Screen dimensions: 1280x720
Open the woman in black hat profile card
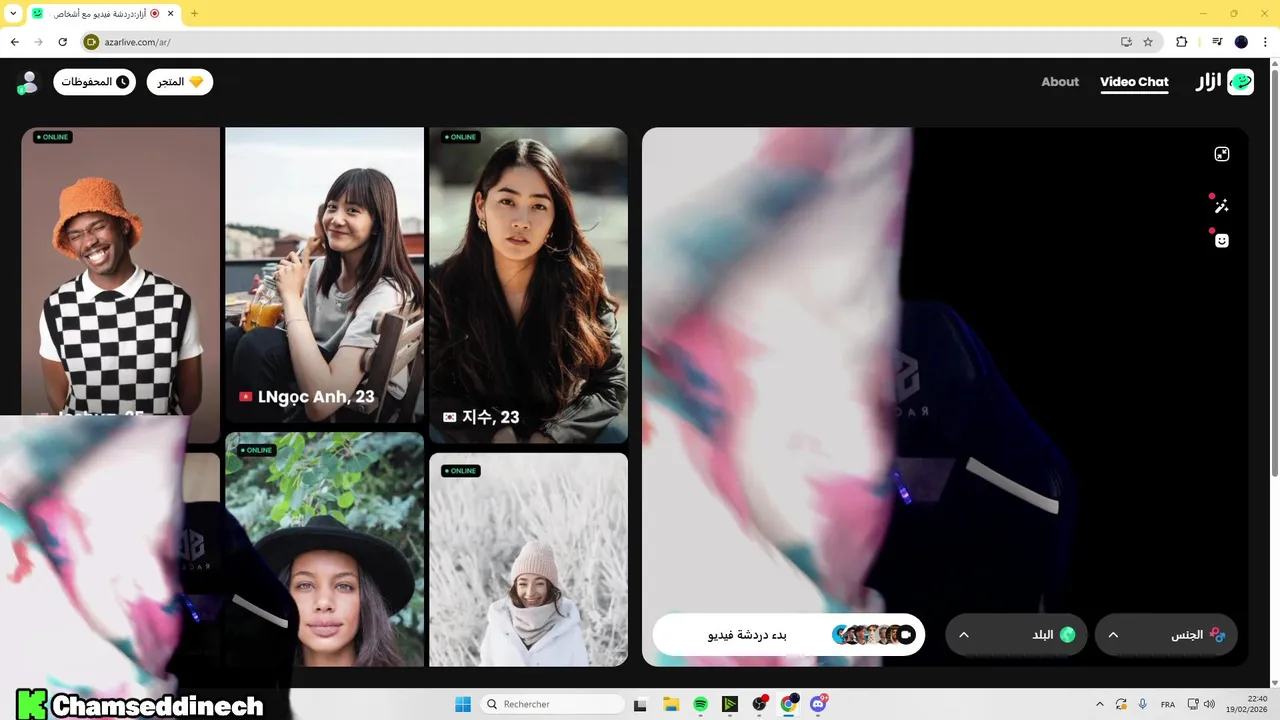pos(324,549)
